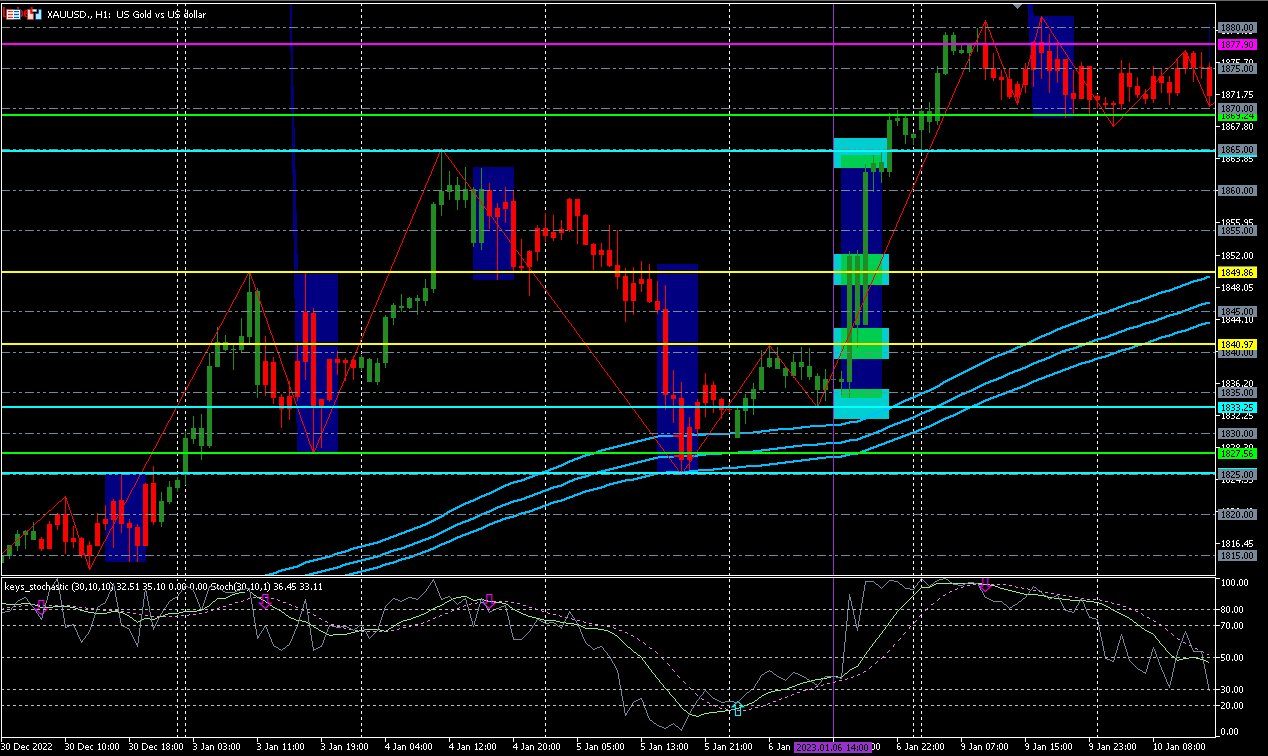This screenshot has width=1268, height=756.
Task: Click the 3 Jan 19:00 time axis label
Action: coord(345,747)
